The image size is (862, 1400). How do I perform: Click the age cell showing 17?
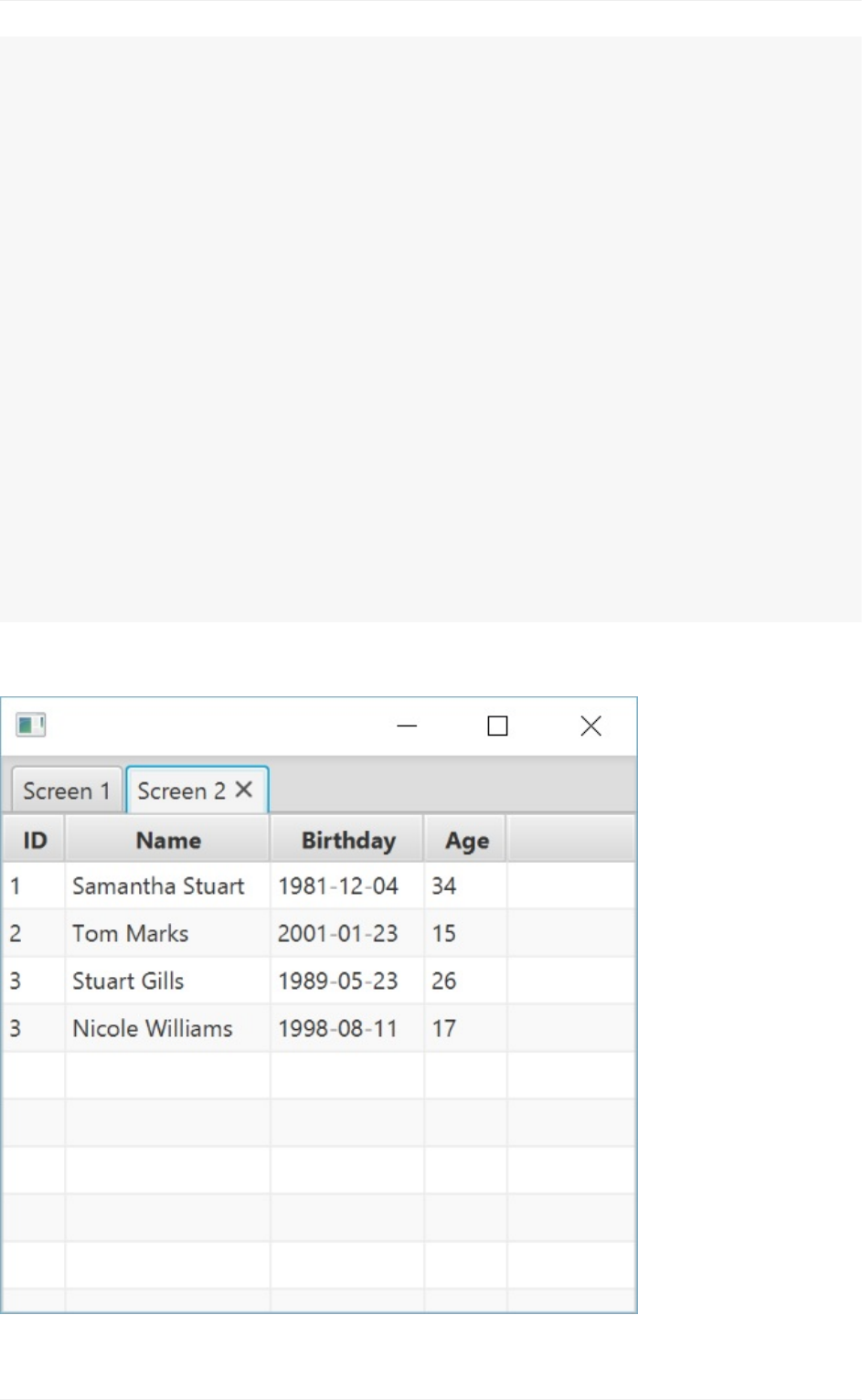coord(444,1029)
